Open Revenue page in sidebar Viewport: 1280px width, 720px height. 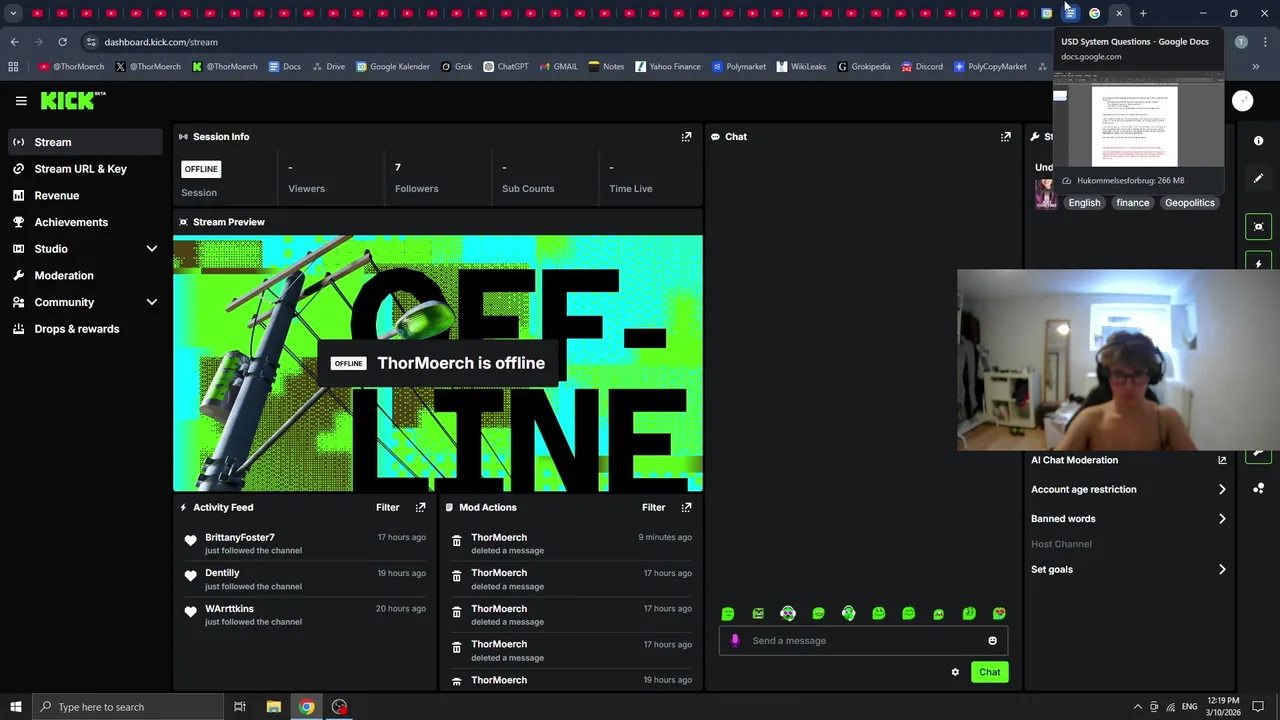click(85, 196)
